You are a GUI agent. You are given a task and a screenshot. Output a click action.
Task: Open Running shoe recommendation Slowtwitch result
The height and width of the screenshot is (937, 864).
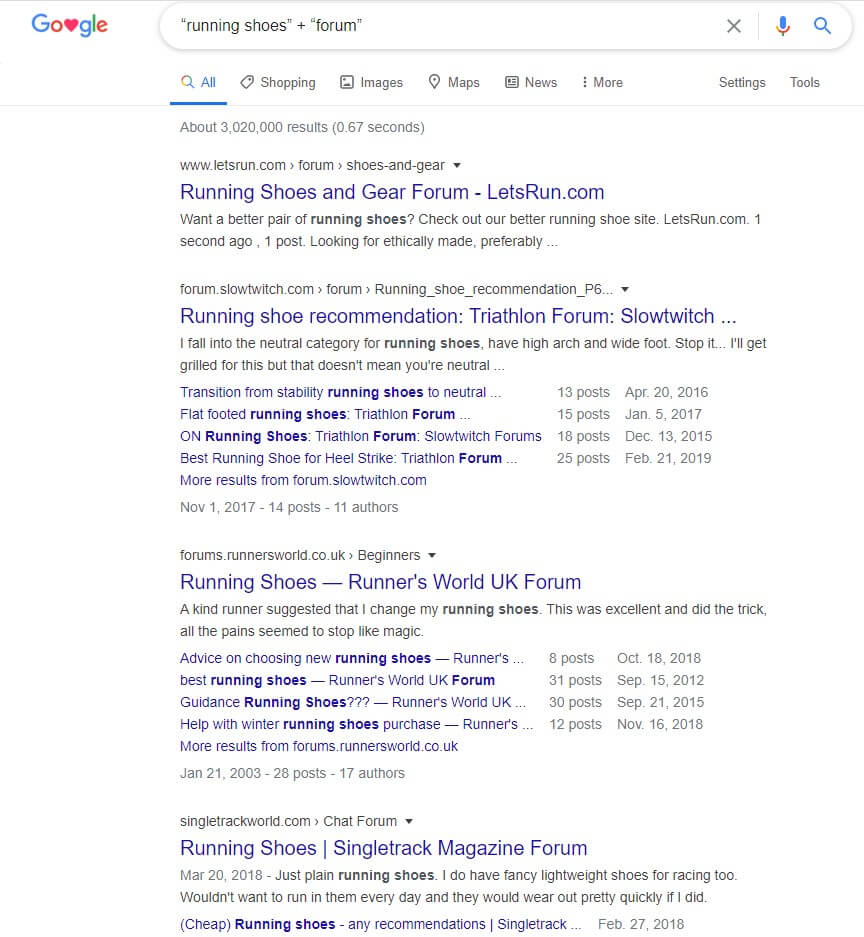[458, 316]
